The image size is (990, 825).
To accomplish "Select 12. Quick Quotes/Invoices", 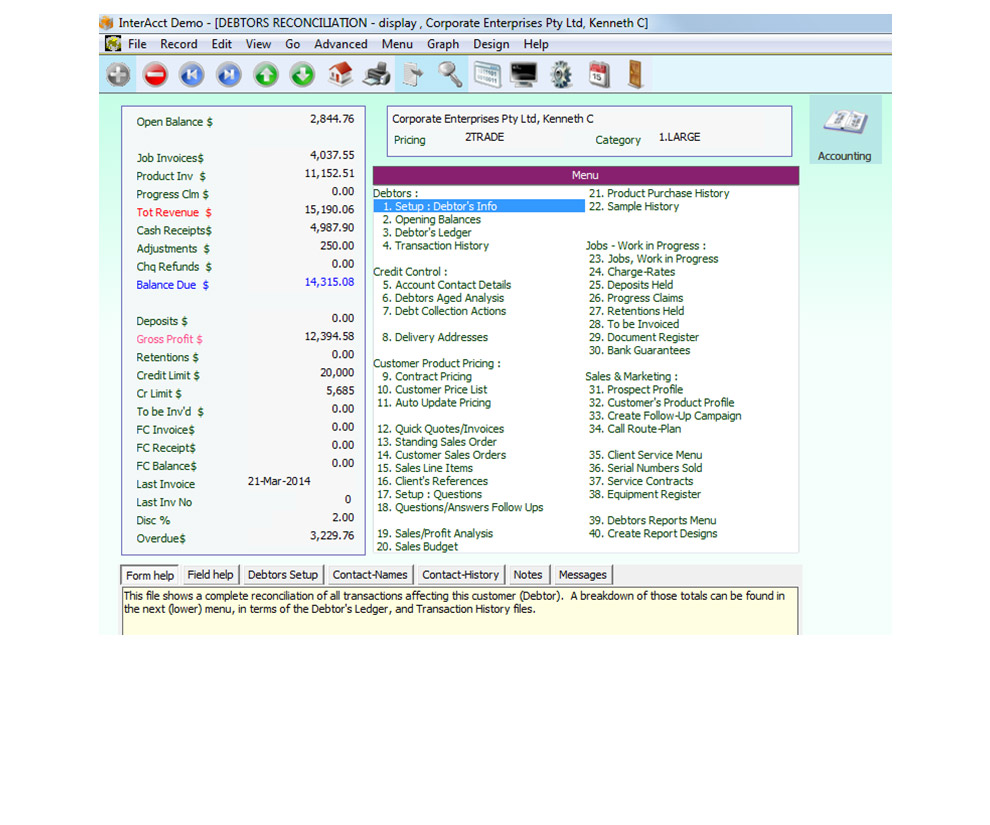I will coord(441,429).
